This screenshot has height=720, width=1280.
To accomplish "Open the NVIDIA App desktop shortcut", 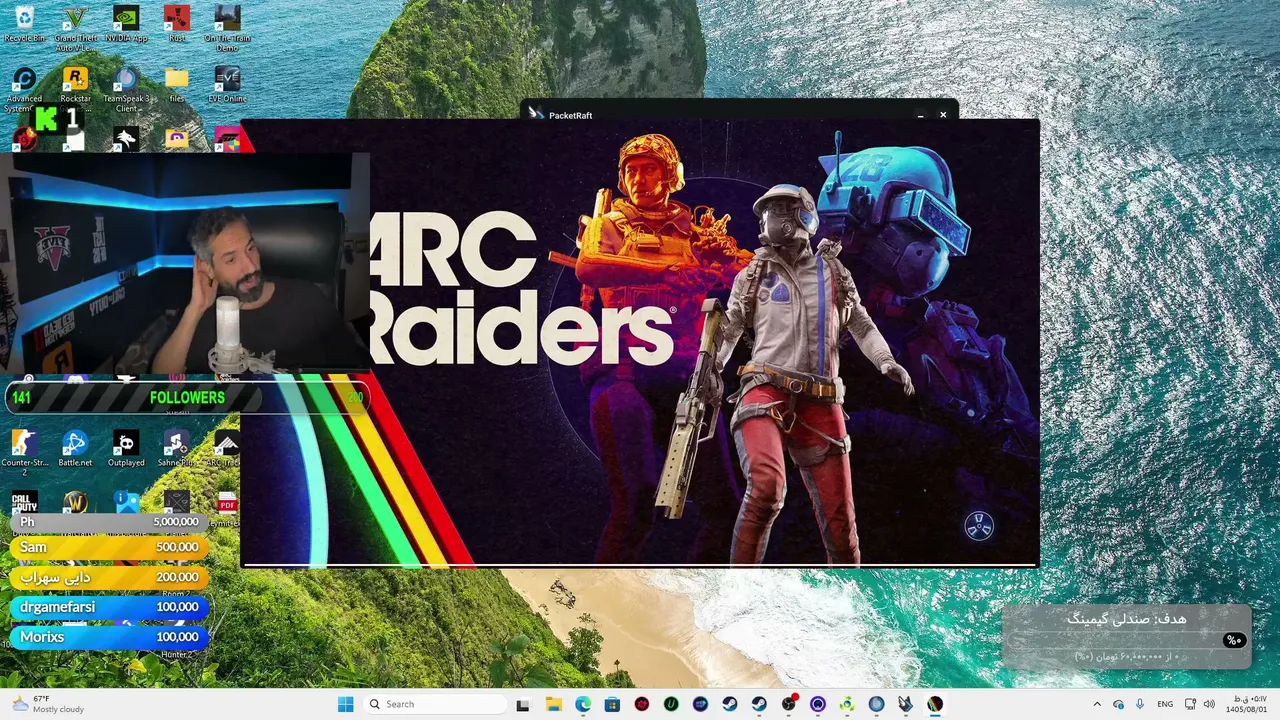I will click(x=126, y=25).
